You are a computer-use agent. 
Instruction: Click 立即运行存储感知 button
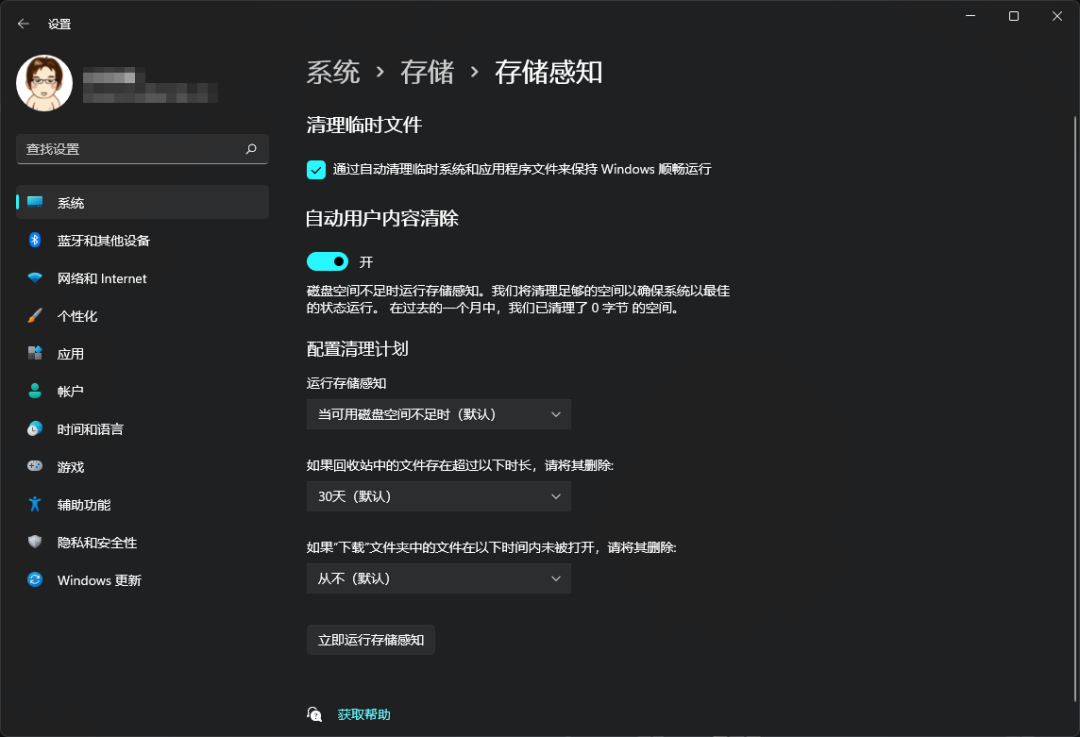371,640
